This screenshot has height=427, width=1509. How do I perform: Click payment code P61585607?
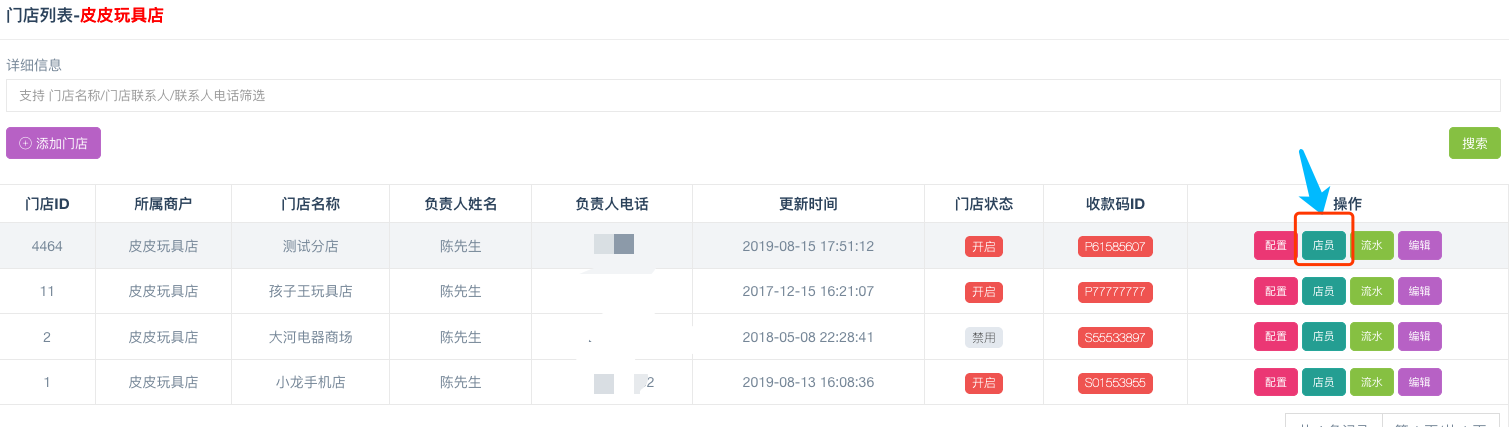coord(1115,246)
